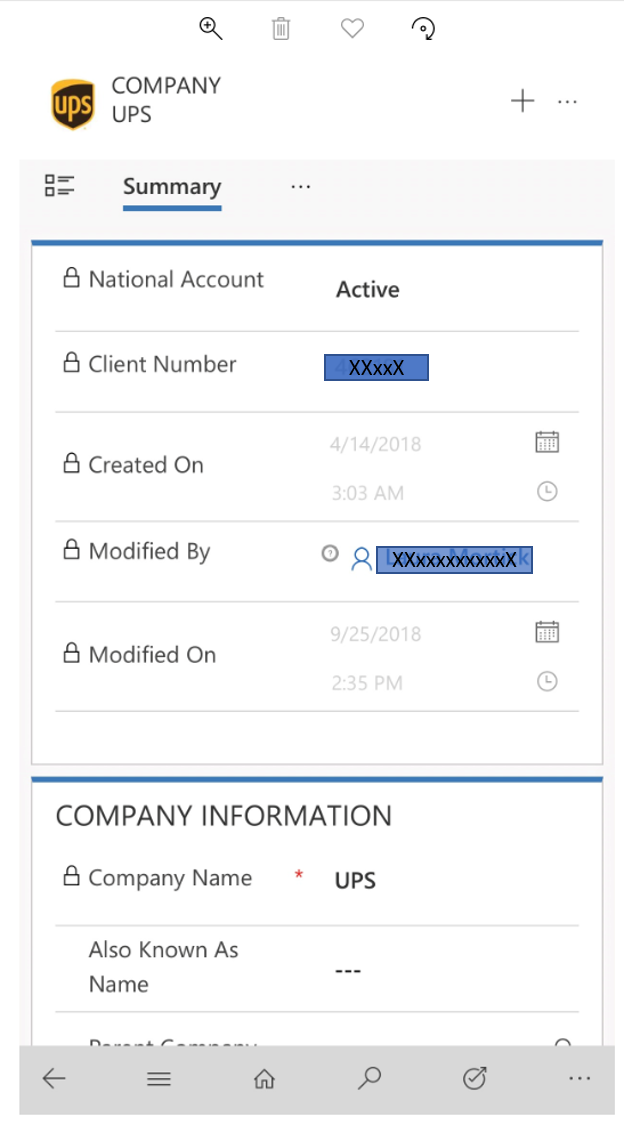Click the Also Known As Name field
Image resolution: width=624 pixels, height=1125 pixels.
pos(317,969)
